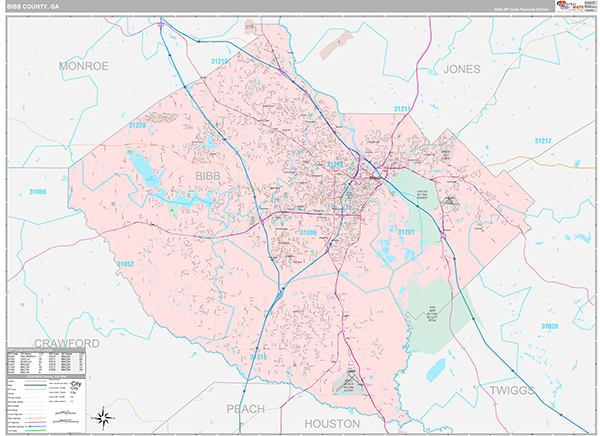600x436 pixels.
Task: Click the "2026 ZIP Code Premium Edition" header text
Action: click(520, 9)
